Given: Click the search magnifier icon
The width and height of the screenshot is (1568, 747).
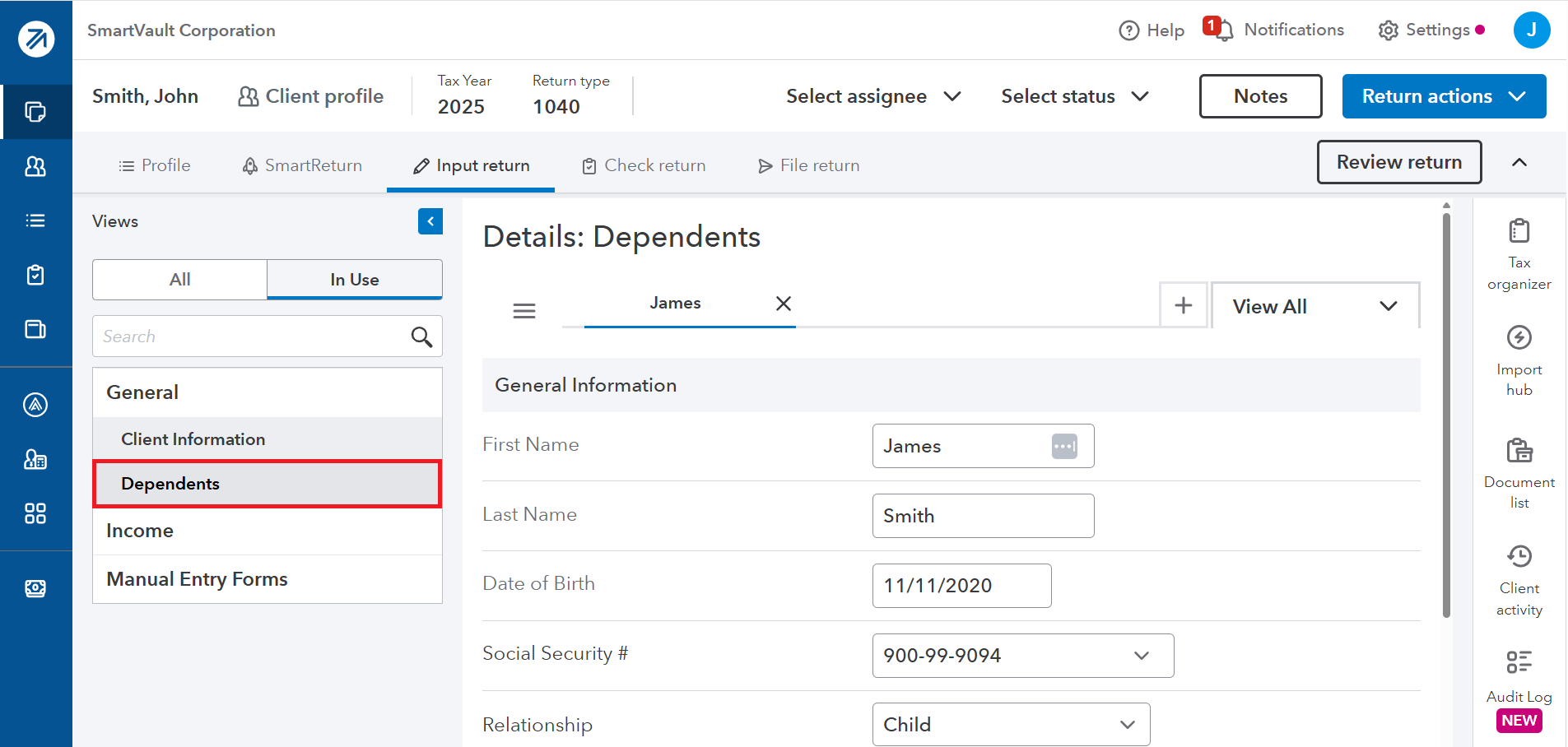Looking at the screenshot, I should coord(421,336).
